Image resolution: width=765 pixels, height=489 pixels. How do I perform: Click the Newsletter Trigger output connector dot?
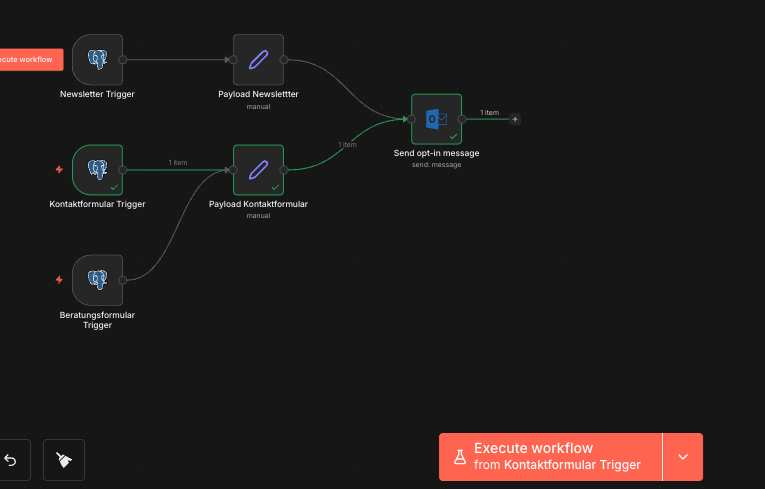coord(123,60)
